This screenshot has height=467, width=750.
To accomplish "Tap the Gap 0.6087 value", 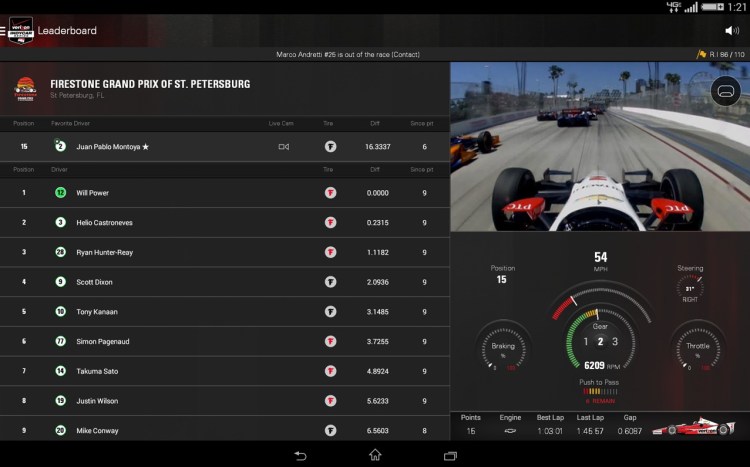I will pyautogui.click(x=629, y=431).
